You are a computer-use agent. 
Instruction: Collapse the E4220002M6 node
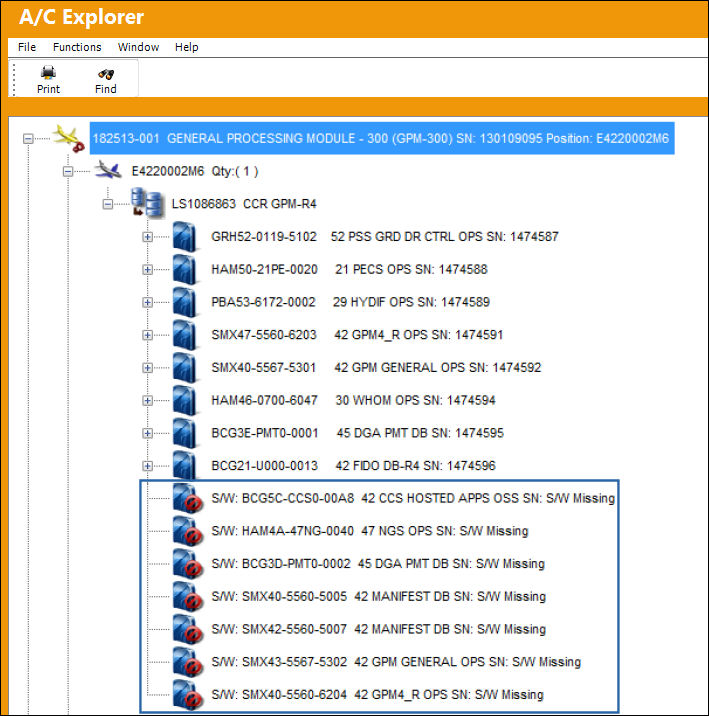pyautogui.click(x=68, y=171)
